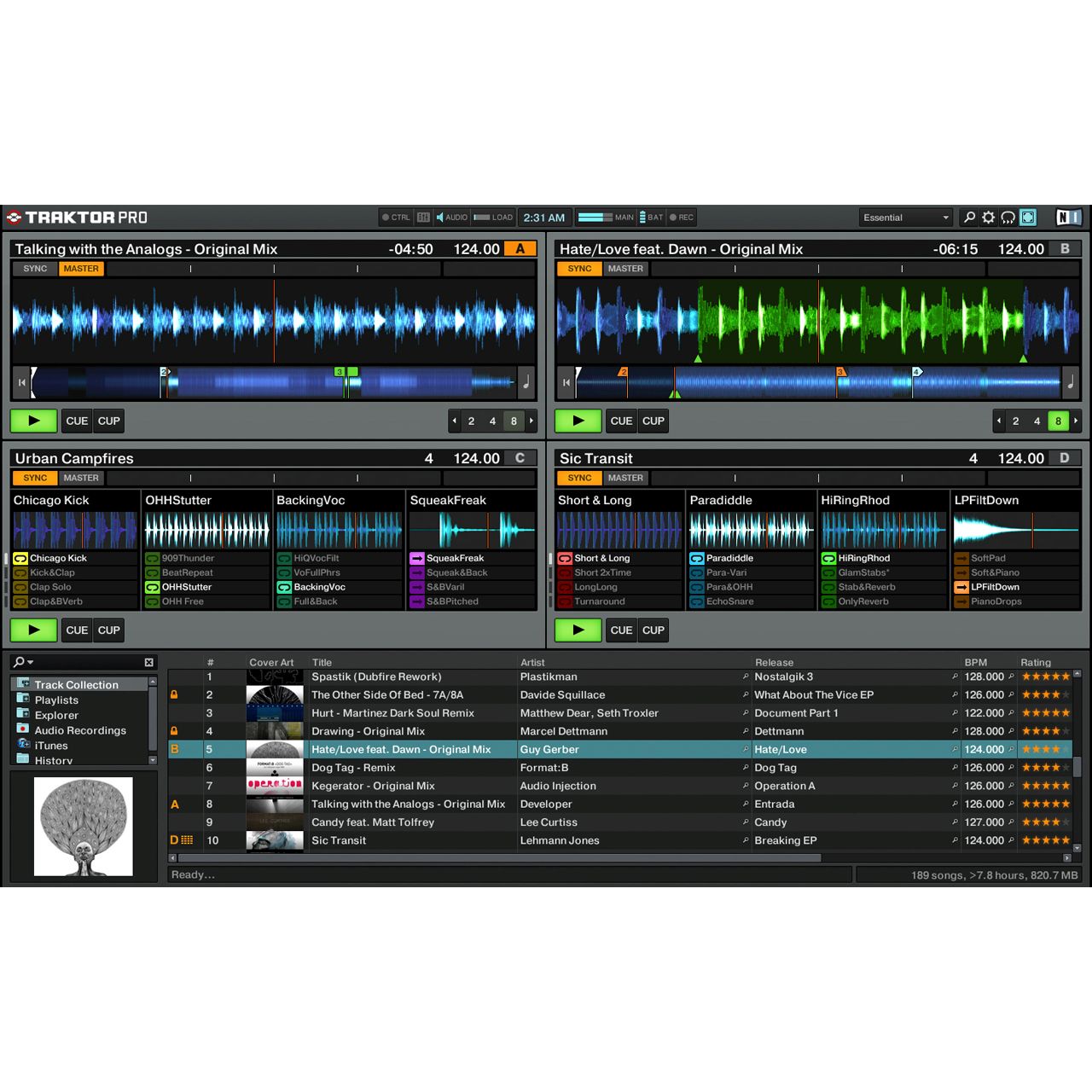This screenshot has height=1092, width=1092.
Task: Activate loop size 8 on Deck B
Action: click(x=1058, y=421)
